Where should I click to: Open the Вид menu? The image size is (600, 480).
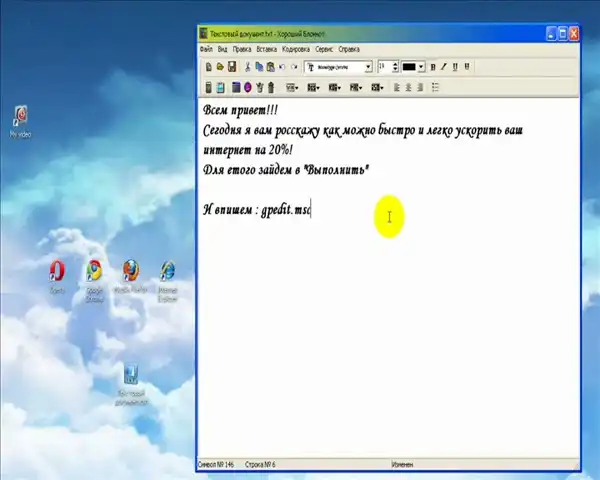pos(222,49)
